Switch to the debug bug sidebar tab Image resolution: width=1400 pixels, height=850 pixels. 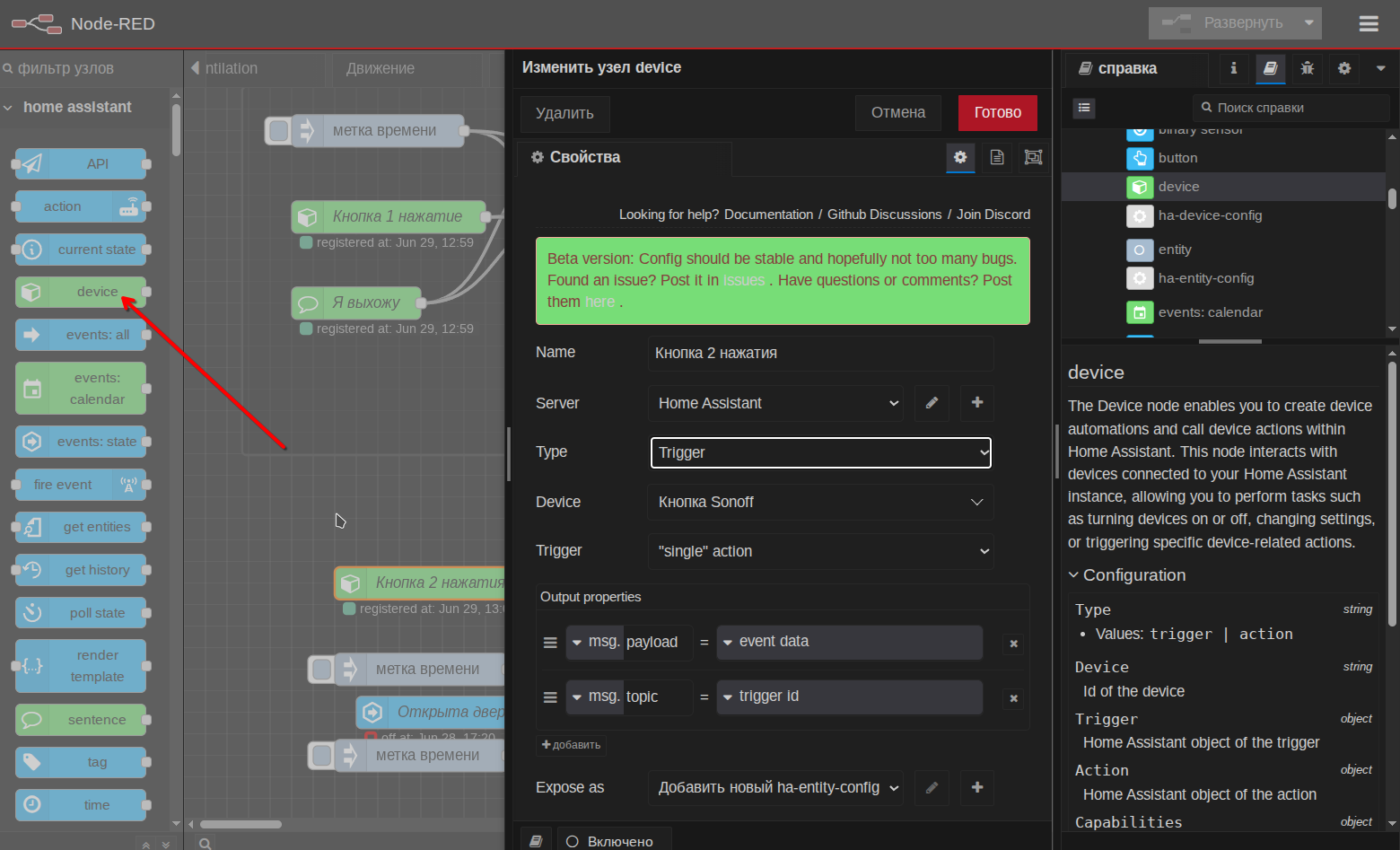tap(1308, 68)
